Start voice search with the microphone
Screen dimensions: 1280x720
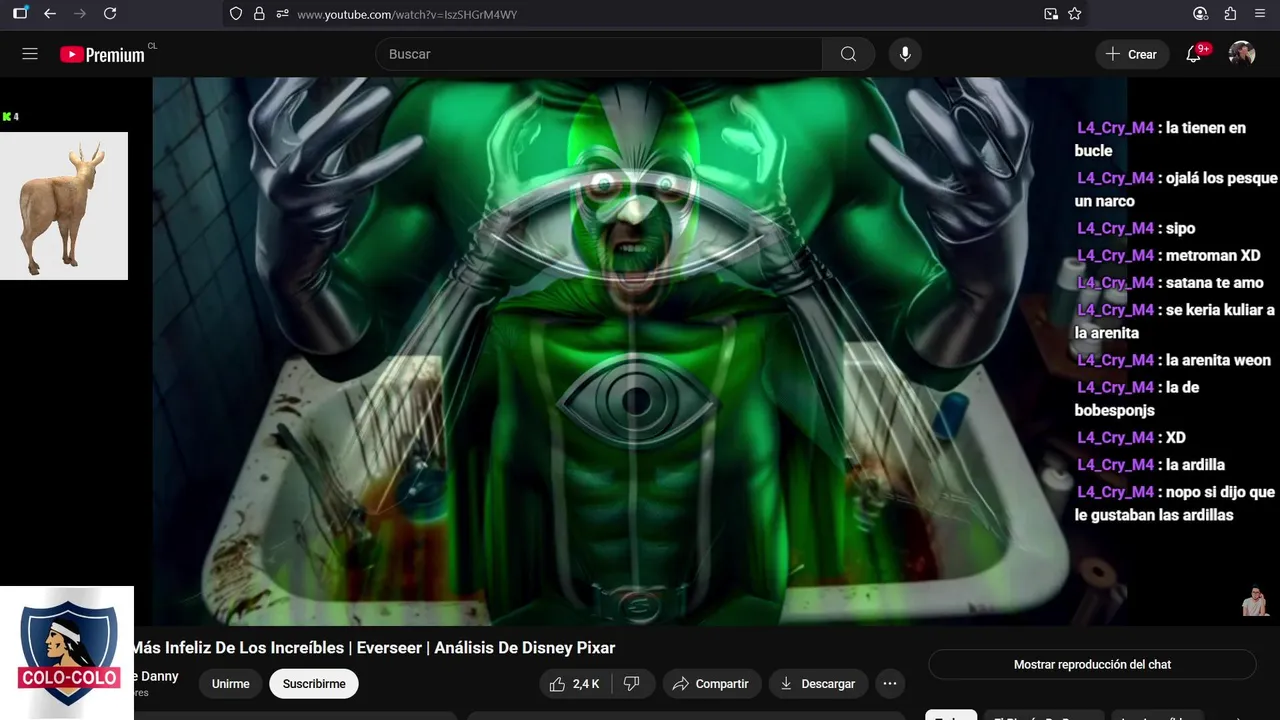pyautogui.click(x=905, y=54)
